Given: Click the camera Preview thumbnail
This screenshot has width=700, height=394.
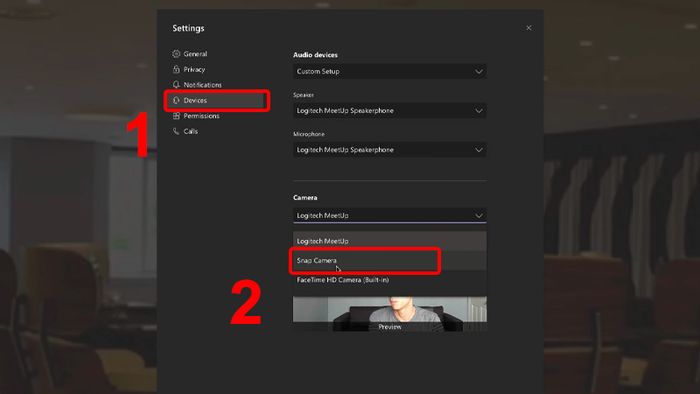Looking at the screenshot, I should coord(390,314).
